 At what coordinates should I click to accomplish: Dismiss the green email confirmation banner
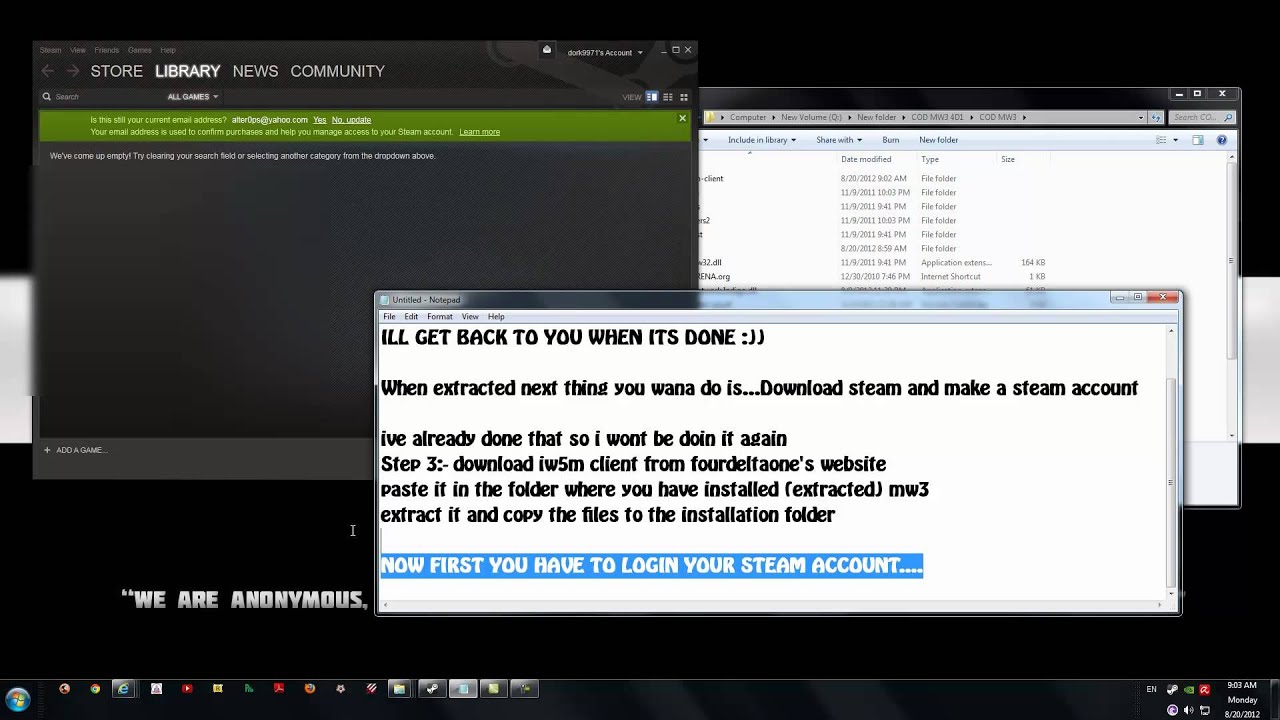pos(682,118)
